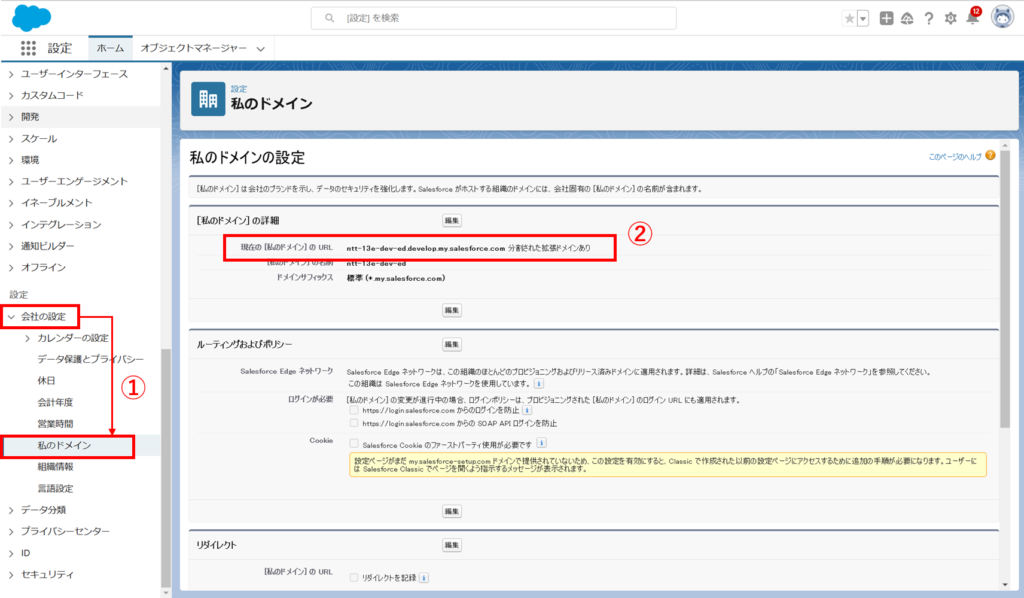The image size is (1024, 598).
Task: Open the setup gear icon
Action: [950, 18]
